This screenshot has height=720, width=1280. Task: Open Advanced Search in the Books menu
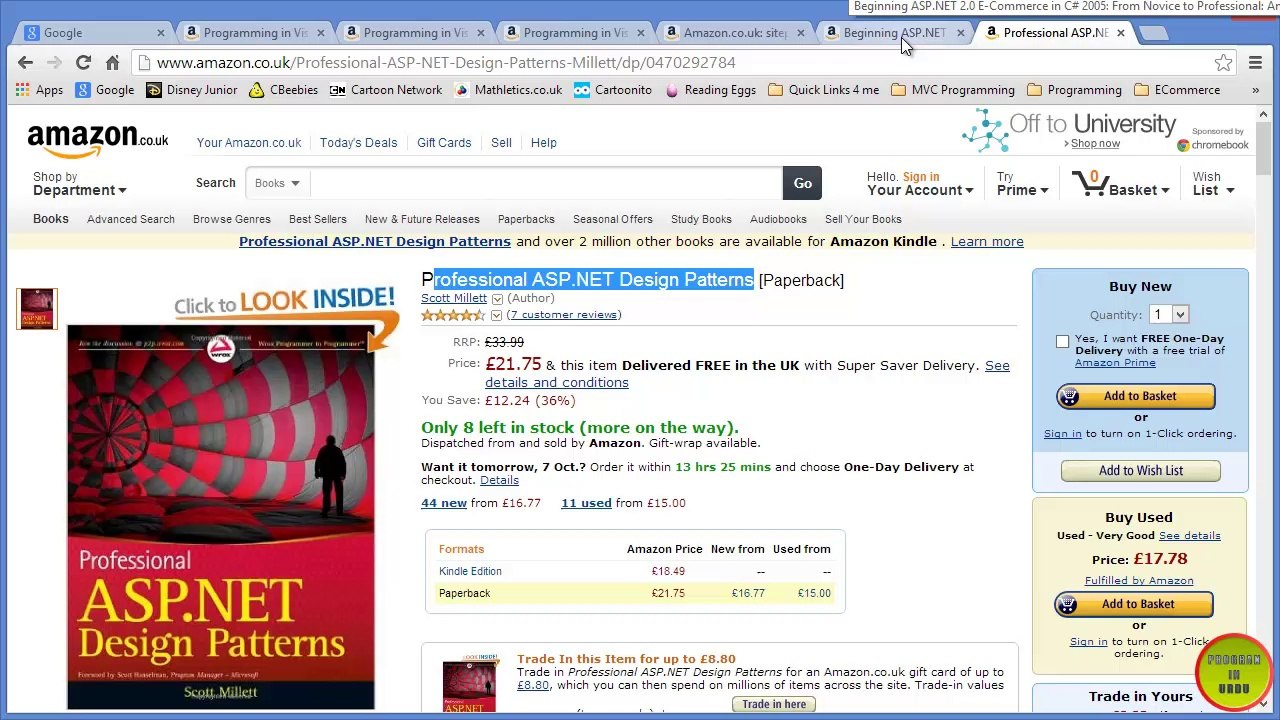pyautogui.click(x=131, y=219)
